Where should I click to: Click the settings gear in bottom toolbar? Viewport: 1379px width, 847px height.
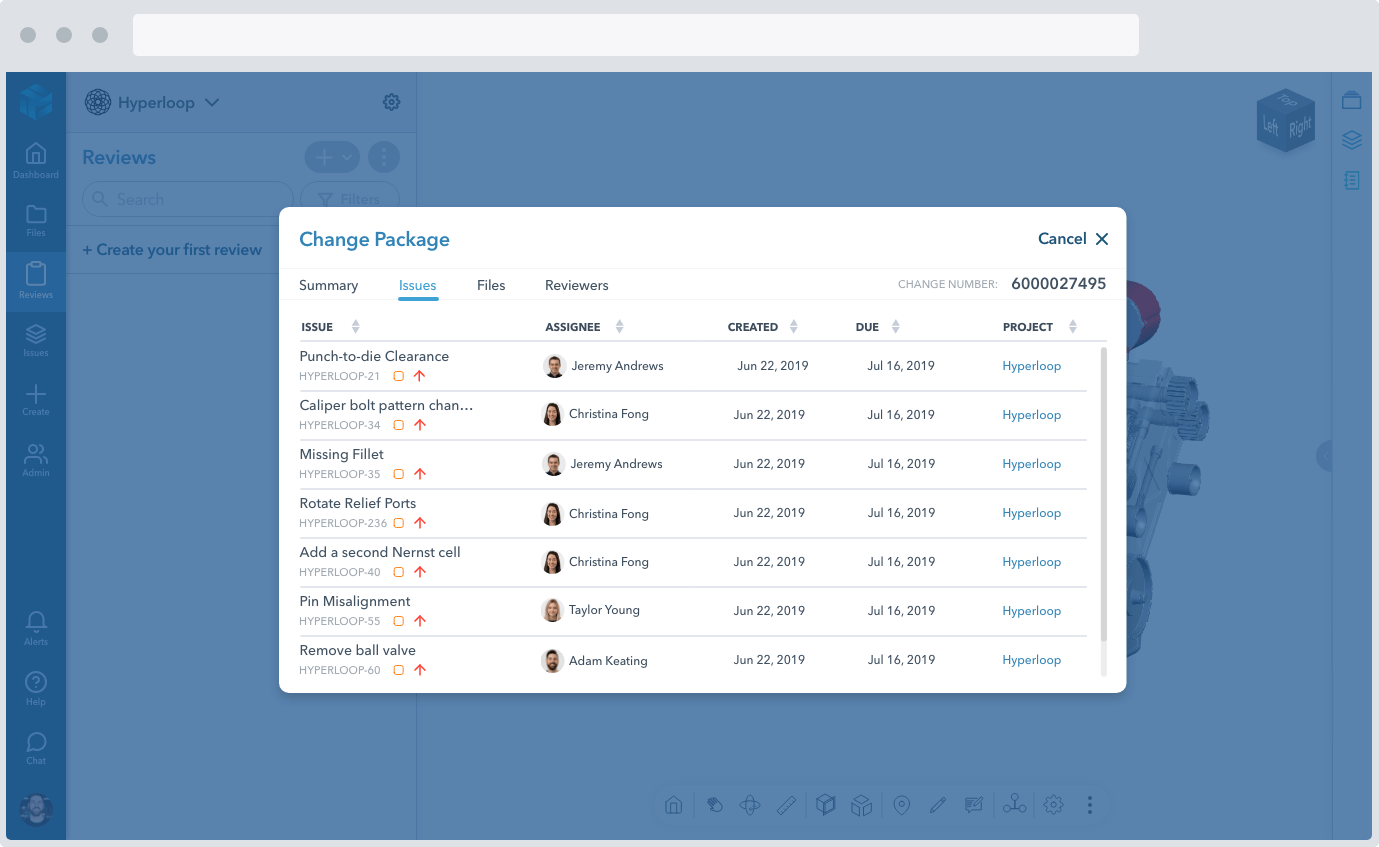1053,805
